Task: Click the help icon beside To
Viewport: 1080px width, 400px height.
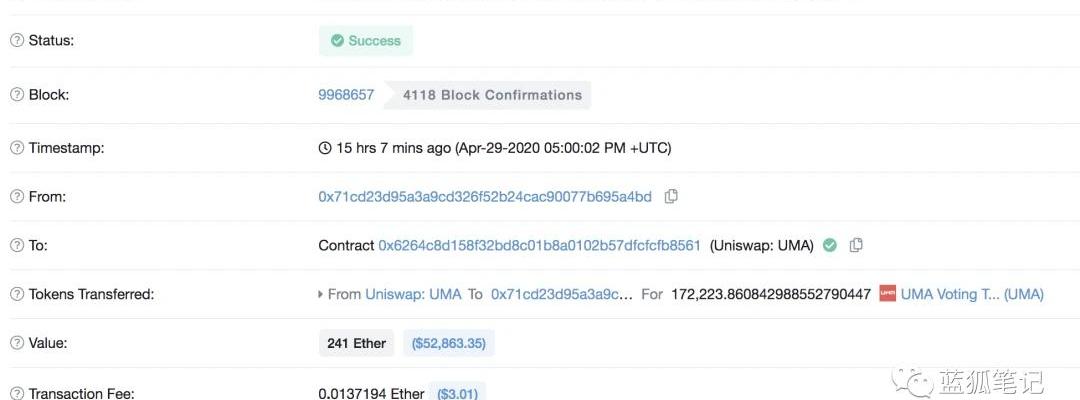Action: [x=17, y=245]
